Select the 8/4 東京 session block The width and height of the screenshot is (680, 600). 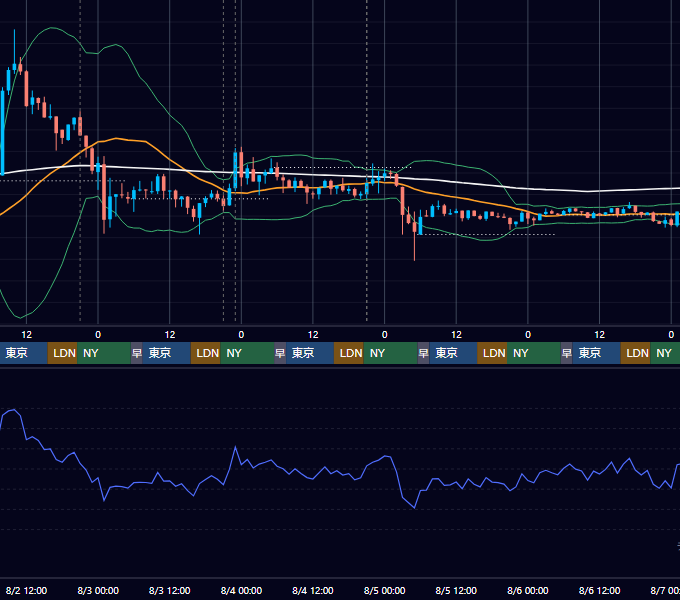point(310,353)
